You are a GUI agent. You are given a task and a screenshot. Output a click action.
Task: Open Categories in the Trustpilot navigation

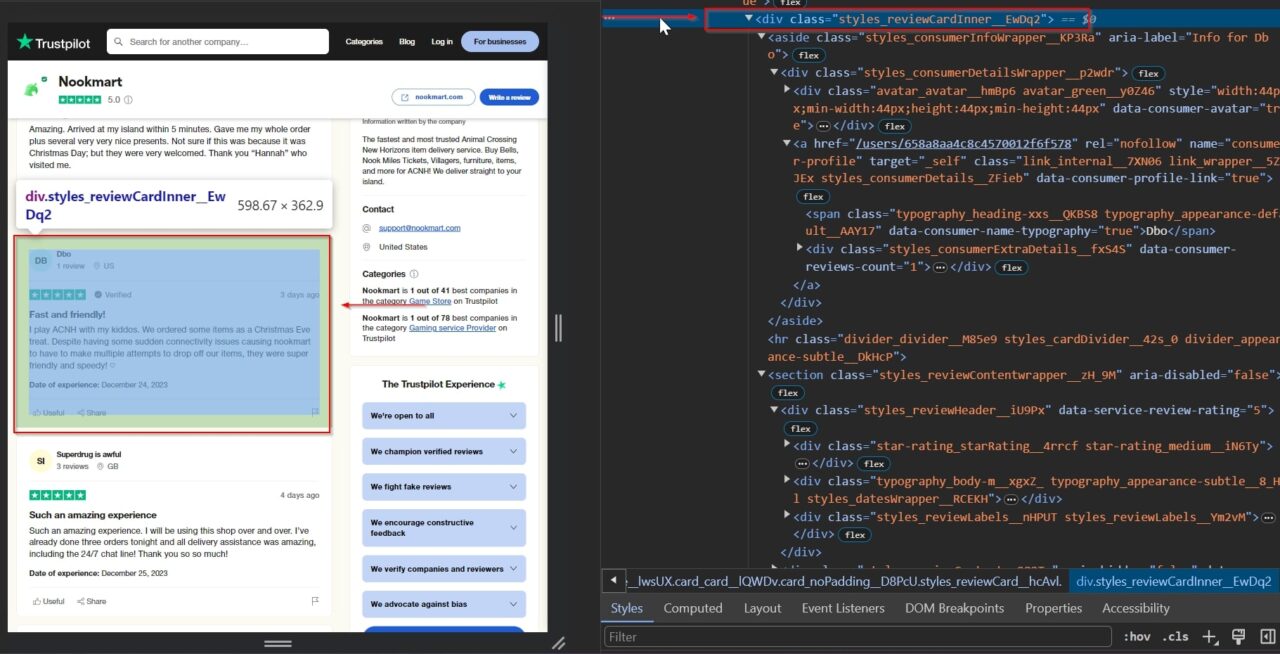pos(364,42)
